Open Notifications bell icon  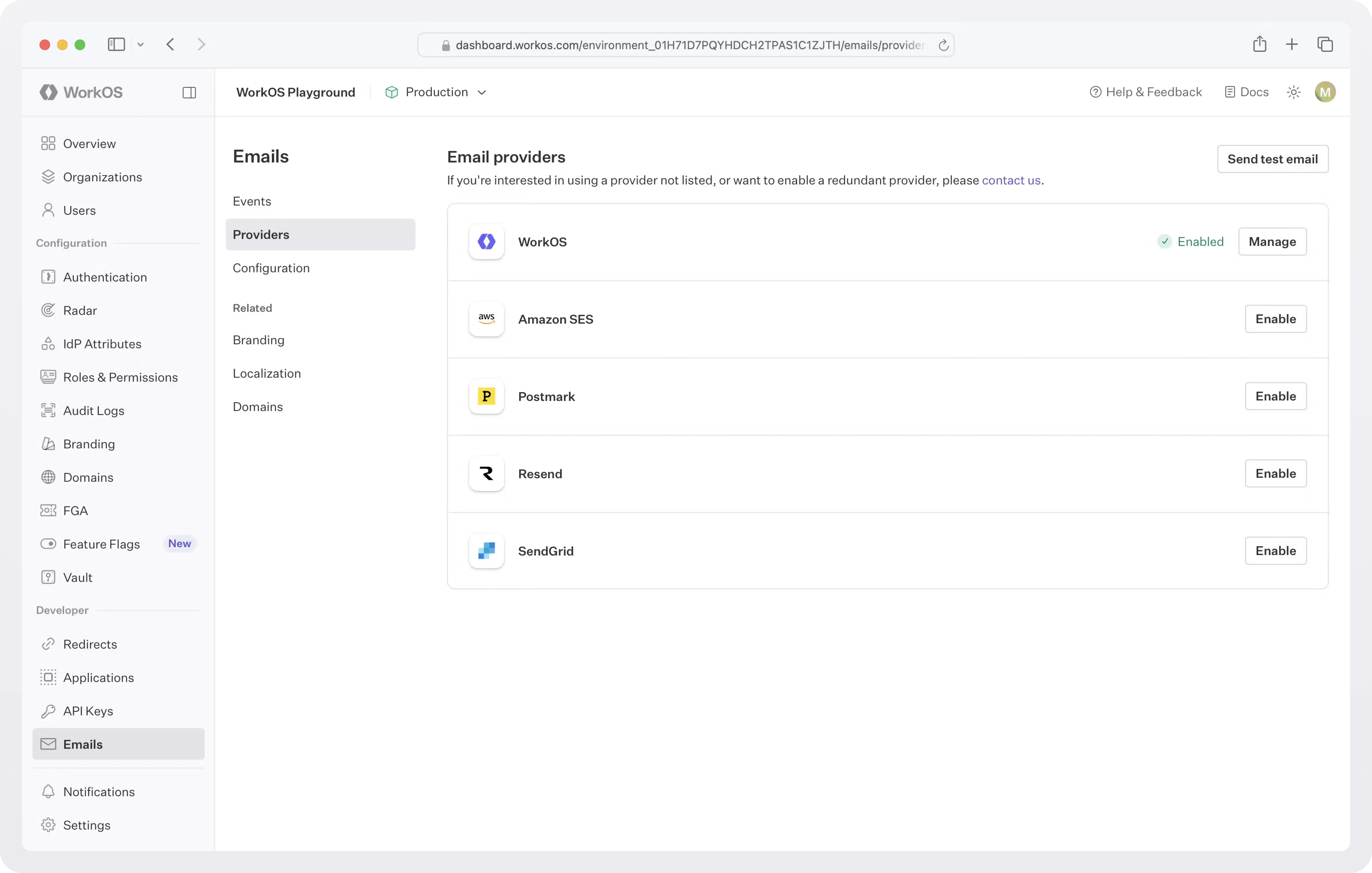click(x=49, y=792)
